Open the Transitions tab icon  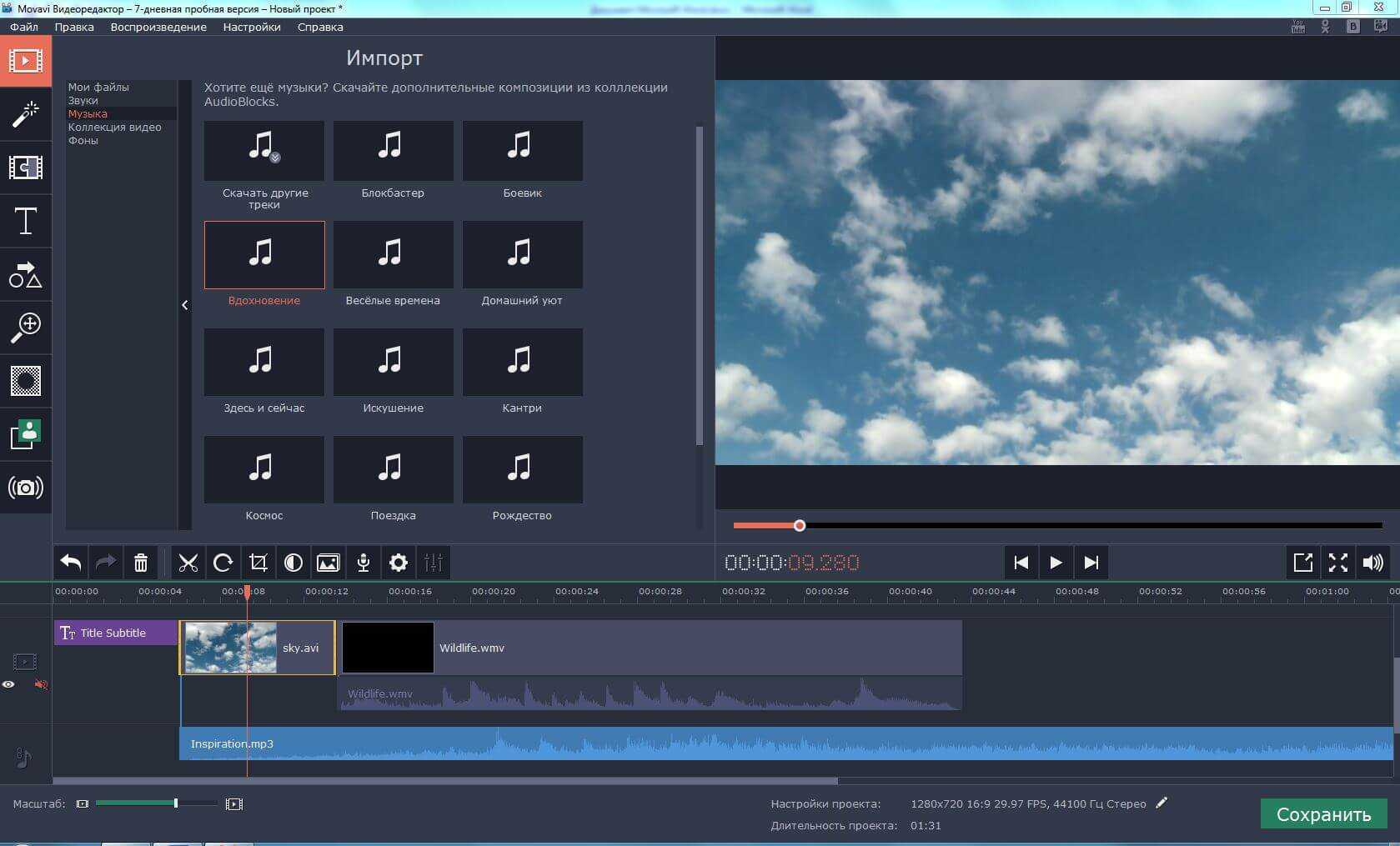click(26, 168)
